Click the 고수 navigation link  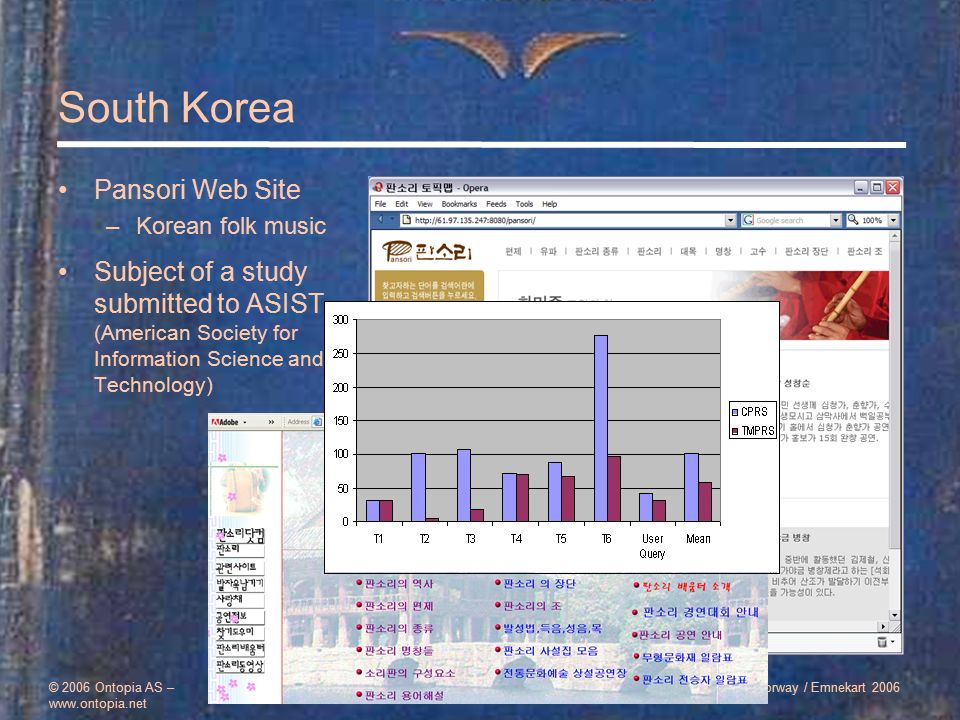click(x=758, y=251)
